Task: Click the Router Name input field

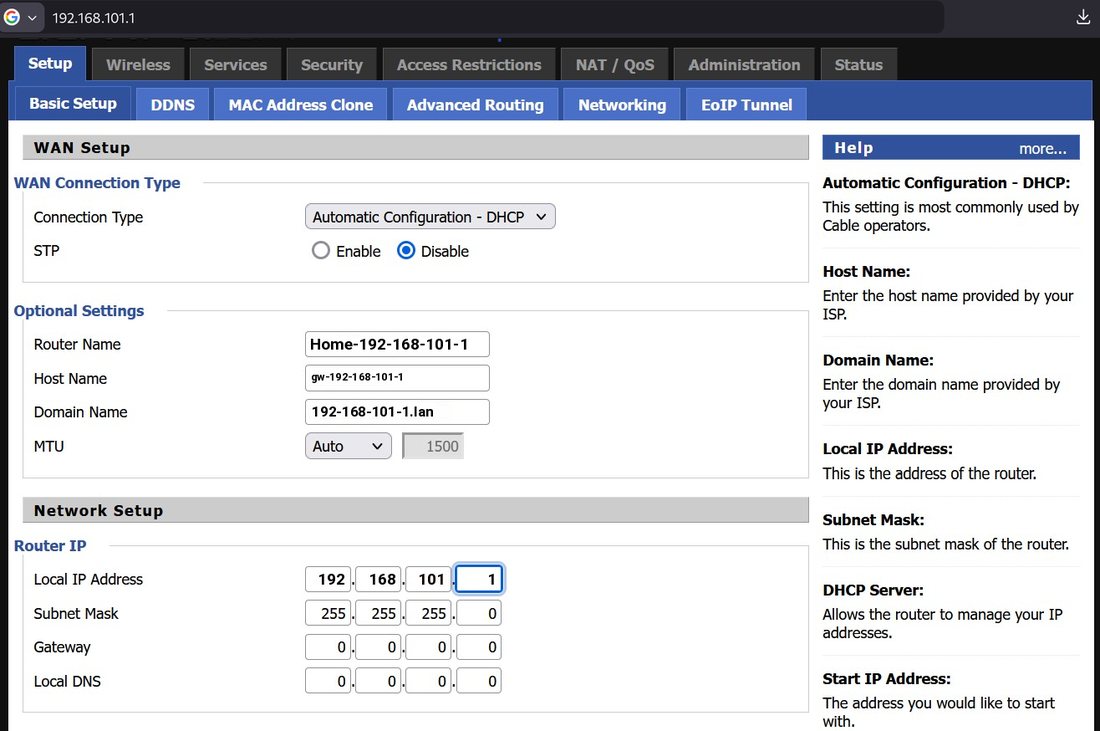Action: pyautogui.click(x=397, y=344)
